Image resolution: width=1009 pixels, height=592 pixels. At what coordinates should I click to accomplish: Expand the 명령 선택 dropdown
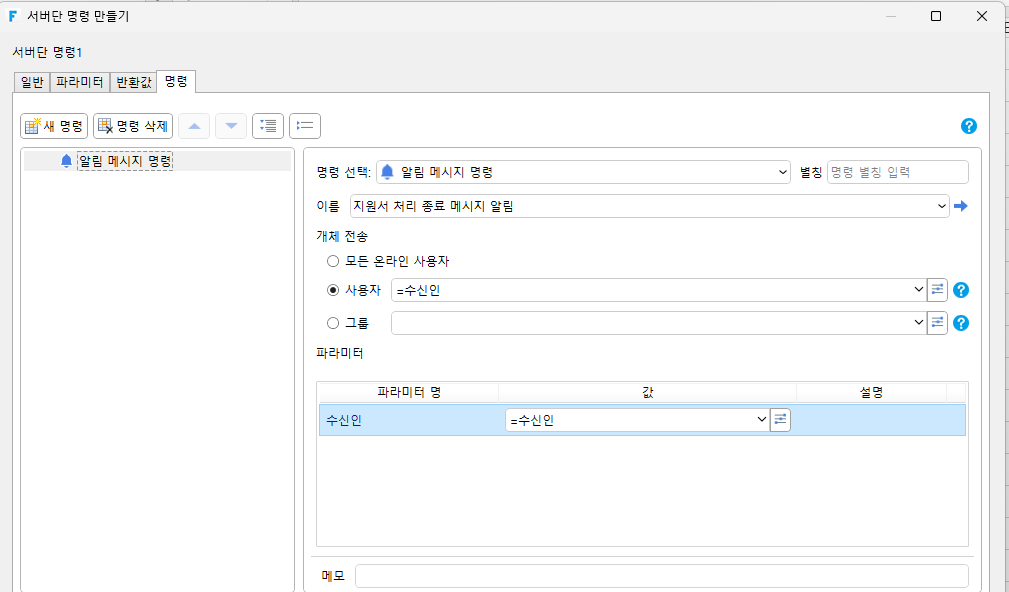pos(782,172)
